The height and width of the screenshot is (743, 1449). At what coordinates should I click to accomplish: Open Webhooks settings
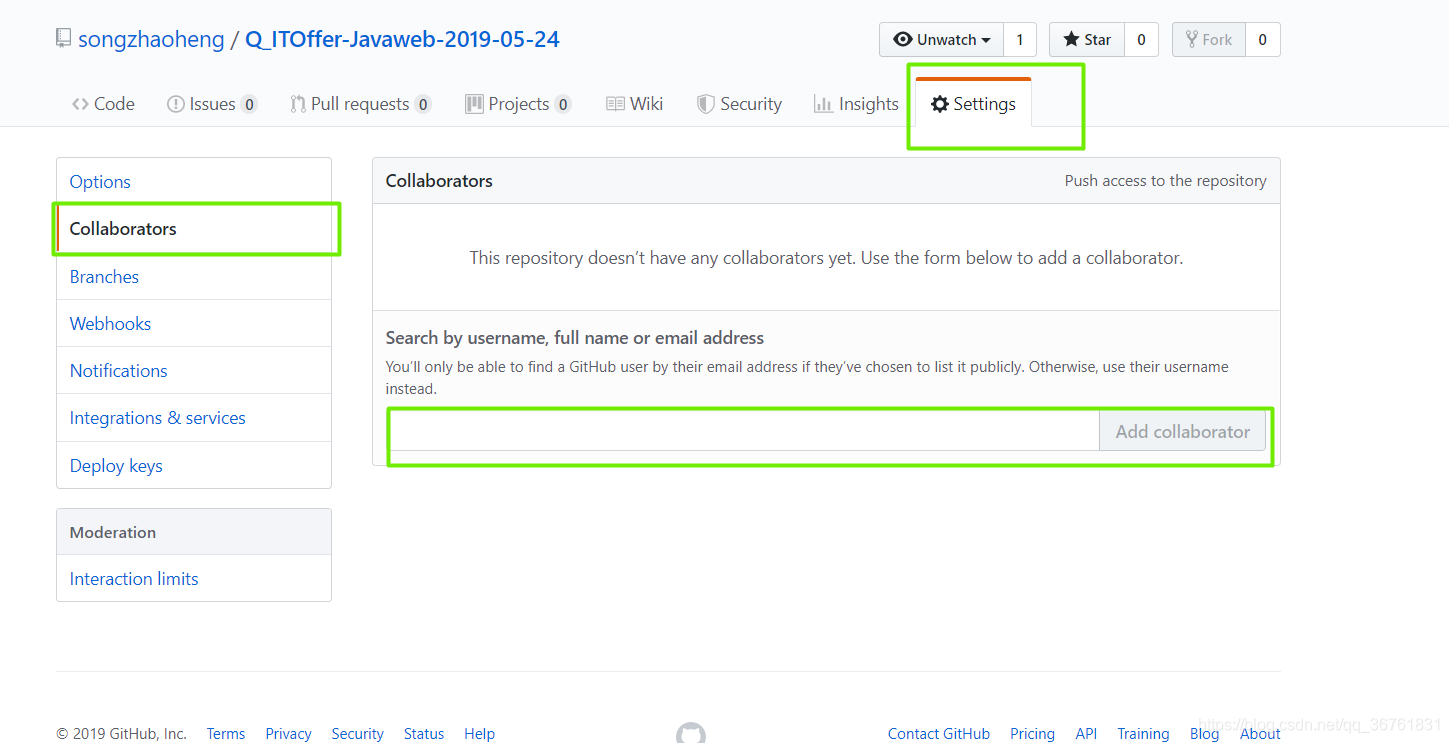coord(194,324)
